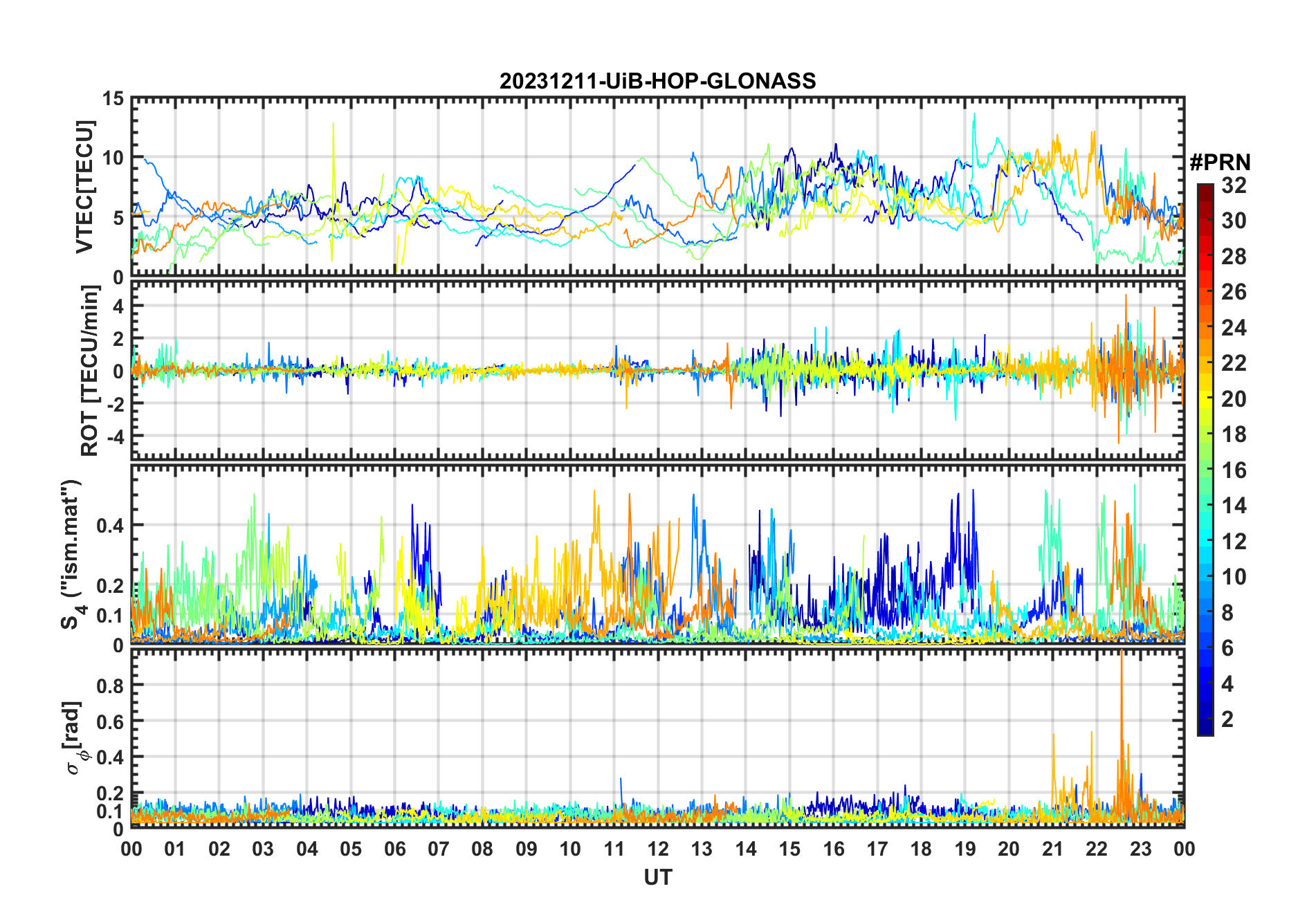This screenshot has height=920, width=1316.
Task: Click the S4 ("ism.mat") y-axis label
Action: (x=72, y=554)
